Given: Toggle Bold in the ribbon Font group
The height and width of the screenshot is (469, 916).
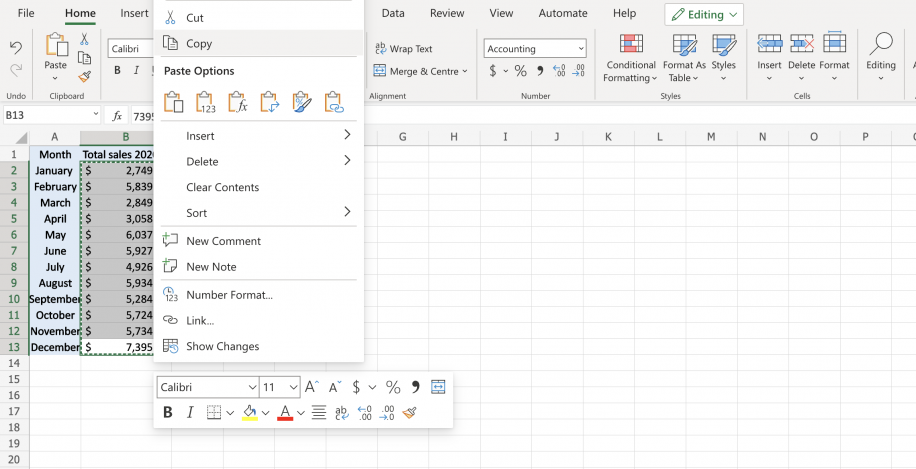Looking at the screenshot, I should (117, 71).
